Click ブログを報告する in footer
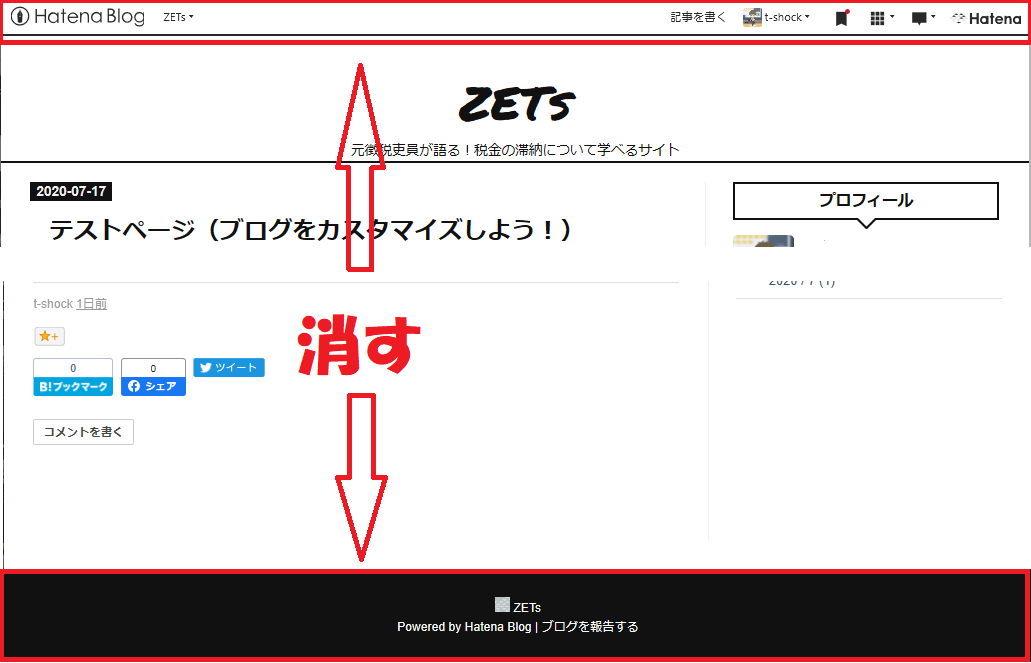 tap(590, 627)
